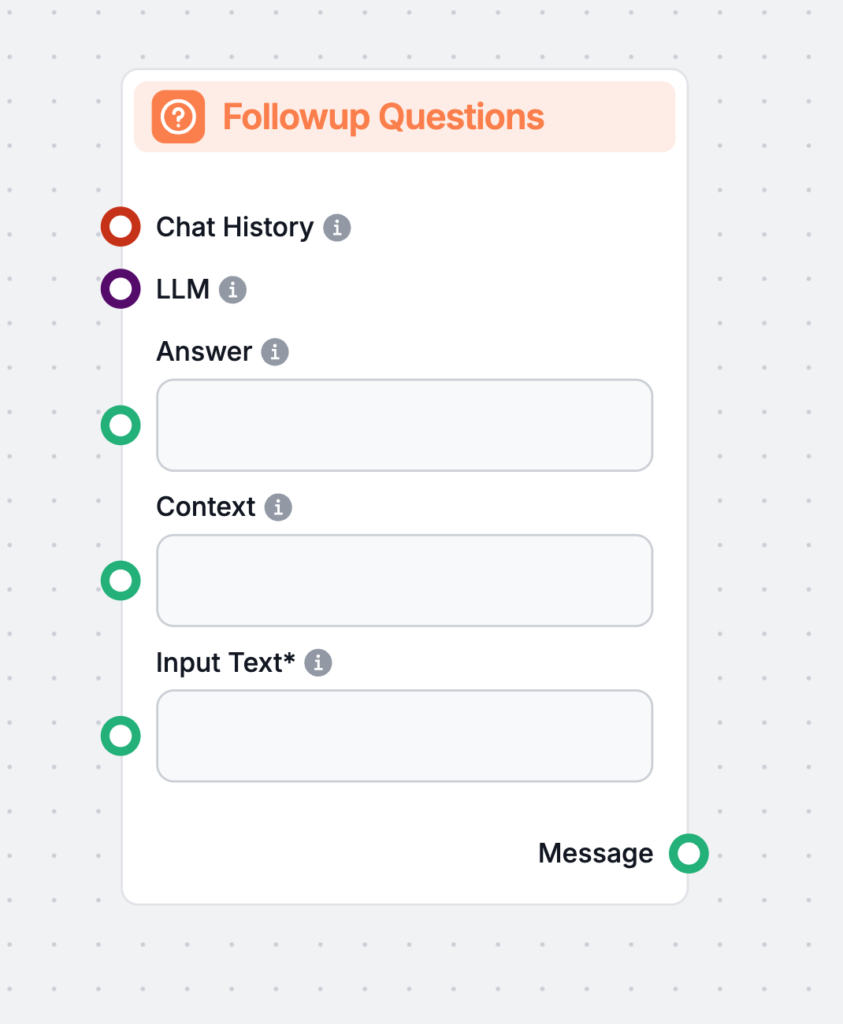Click the Input Text info icon
Image resolution: width=843 pixels, height=1024 pixels.
318,663
